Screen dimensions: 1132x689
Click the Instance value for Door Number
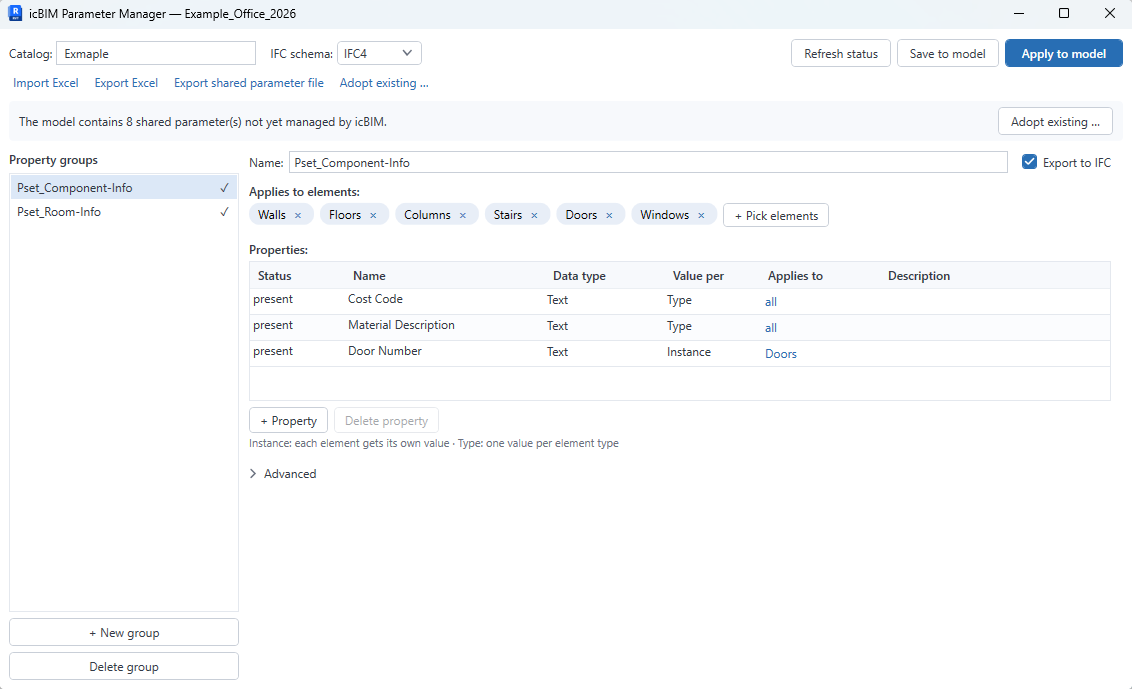[689, 352]
